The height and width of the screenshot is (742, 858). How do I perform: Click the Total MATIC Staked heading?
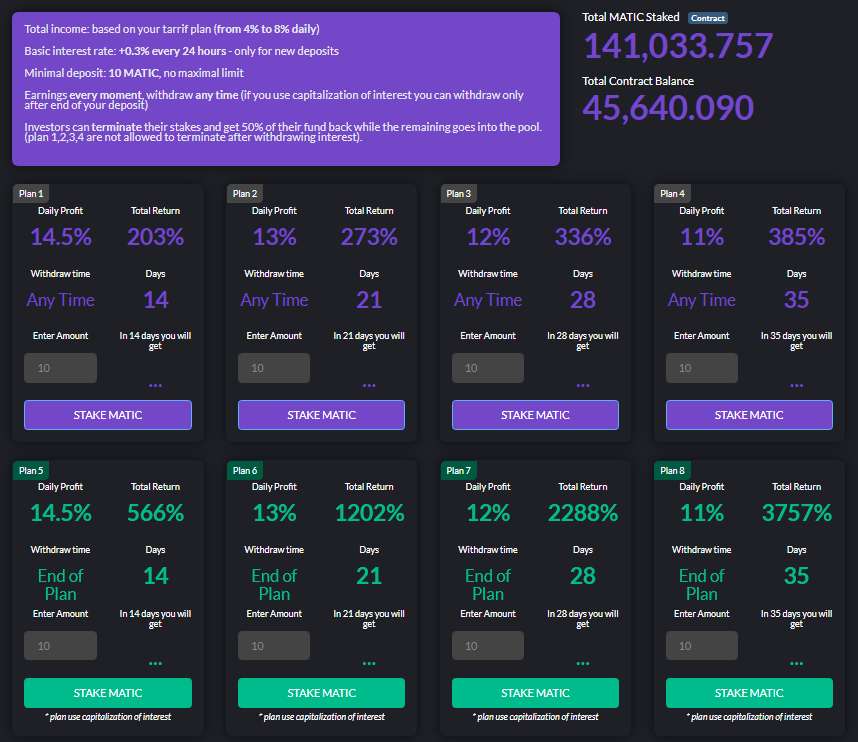[630, 17]
